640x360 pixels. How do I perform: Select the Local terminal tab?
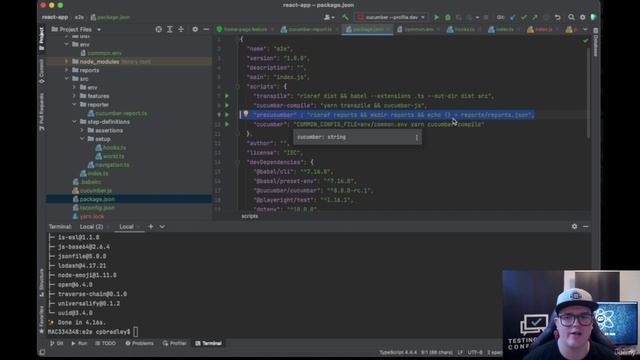point(127,227)
